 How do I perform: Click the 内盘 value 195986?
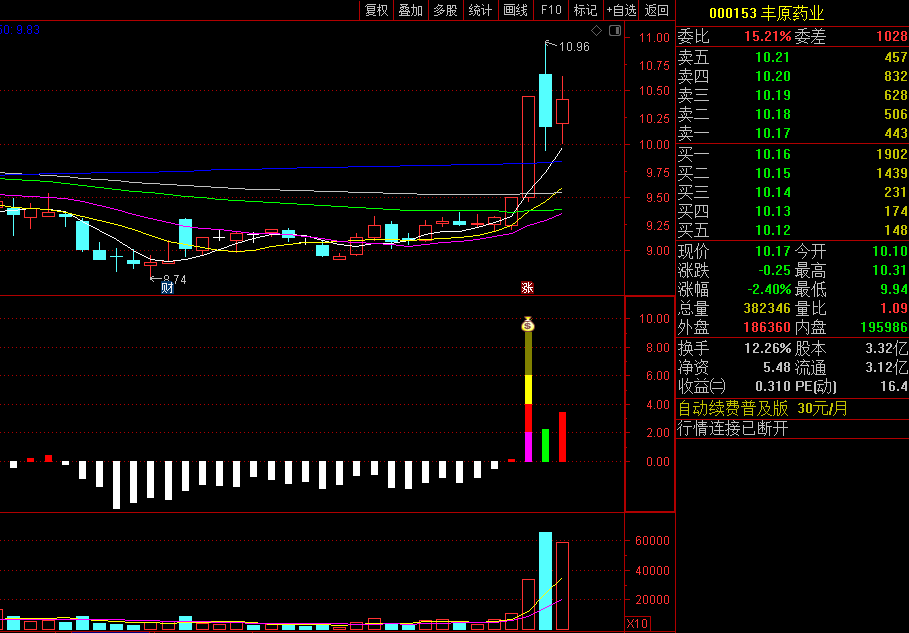pyautogui.click(x=884, y=328)
